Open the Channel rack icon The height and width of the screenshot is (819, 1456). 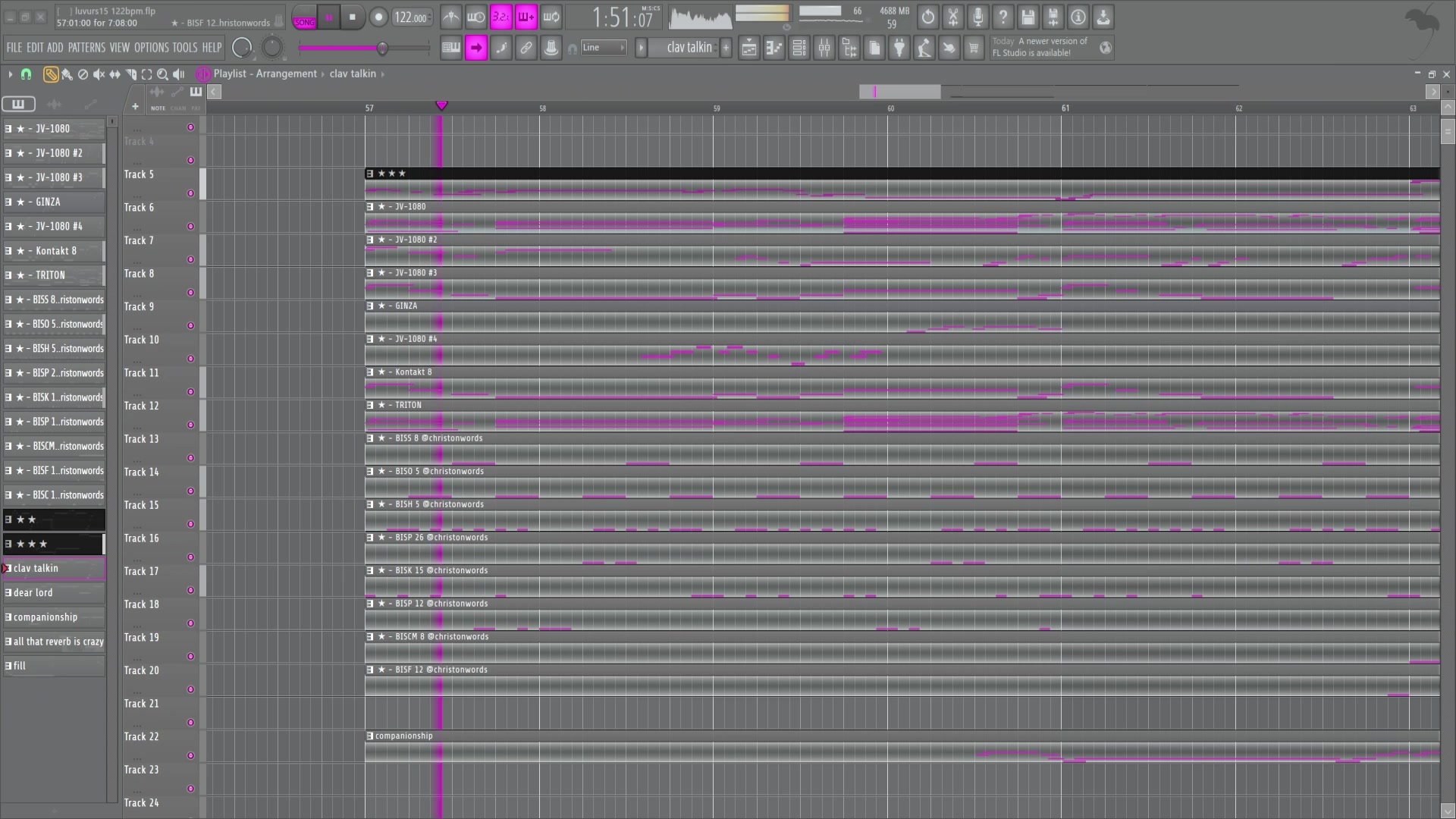click(799, 48)
